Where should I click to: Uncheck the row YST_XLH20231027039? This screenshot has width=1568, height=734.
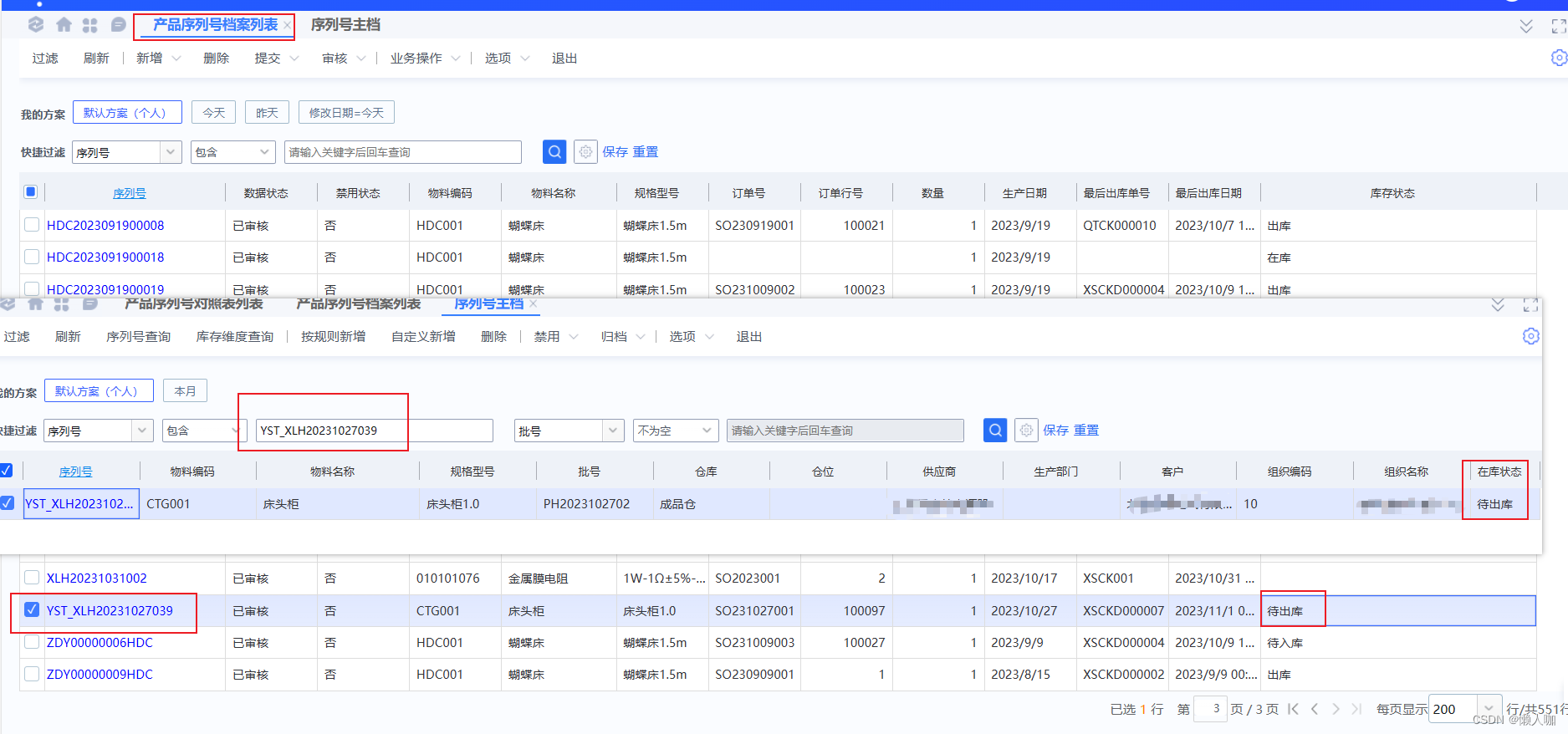(x=32, y=609)
